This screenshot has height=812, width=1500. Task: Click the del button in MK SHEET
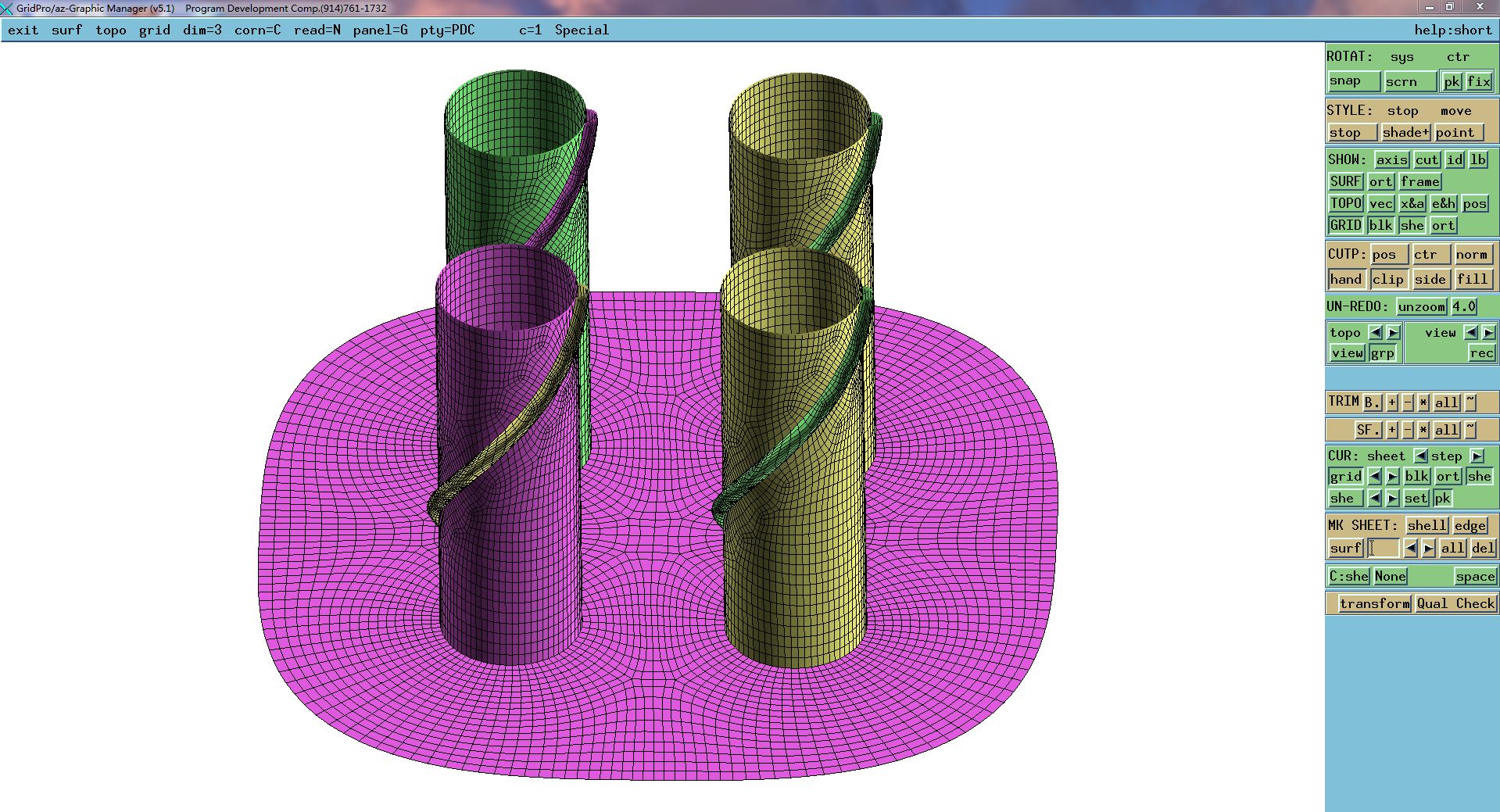click(1483, 548)
